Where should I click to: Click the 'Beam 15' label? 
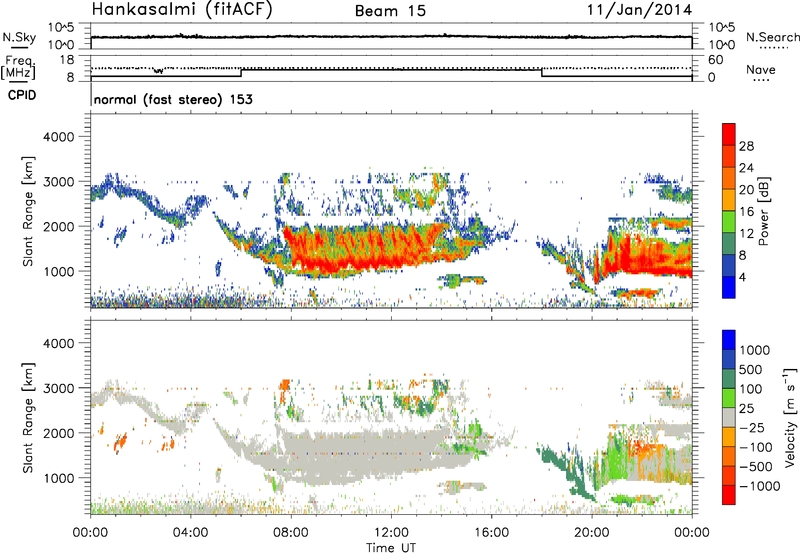coord(390,11)
